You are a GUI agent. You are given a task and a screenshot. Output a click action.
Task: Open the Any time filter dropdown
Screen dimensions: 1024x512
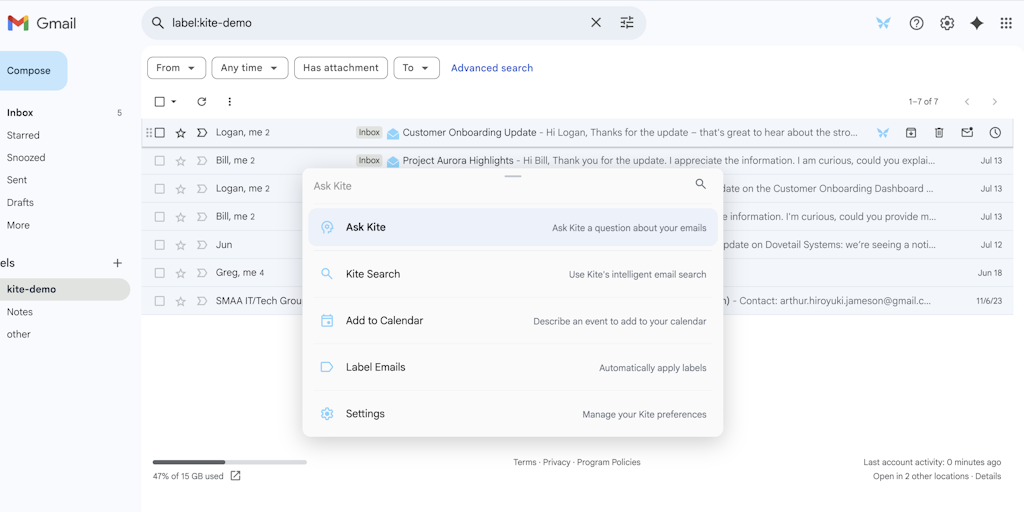[249, 68]
